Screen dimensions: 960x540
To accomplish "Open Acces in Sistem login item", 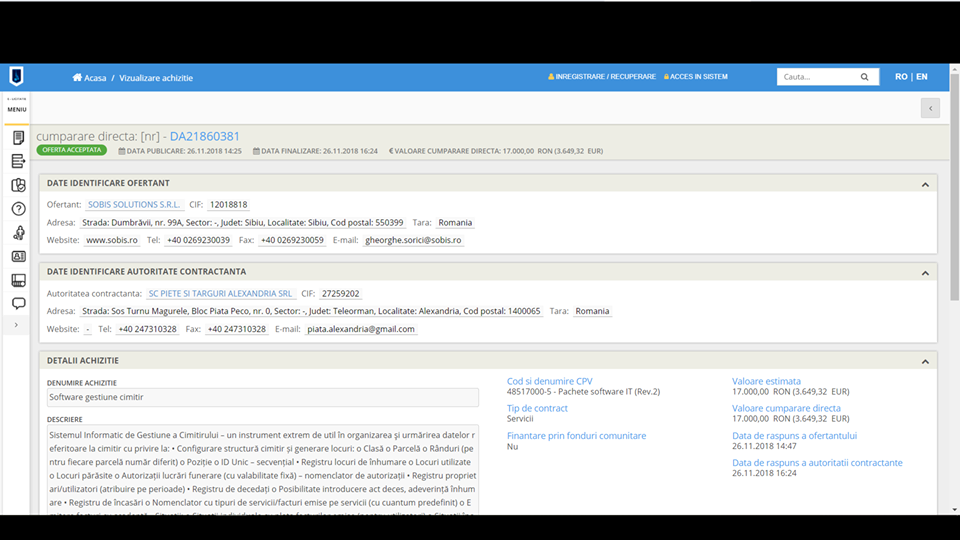I will coord(696,77).
